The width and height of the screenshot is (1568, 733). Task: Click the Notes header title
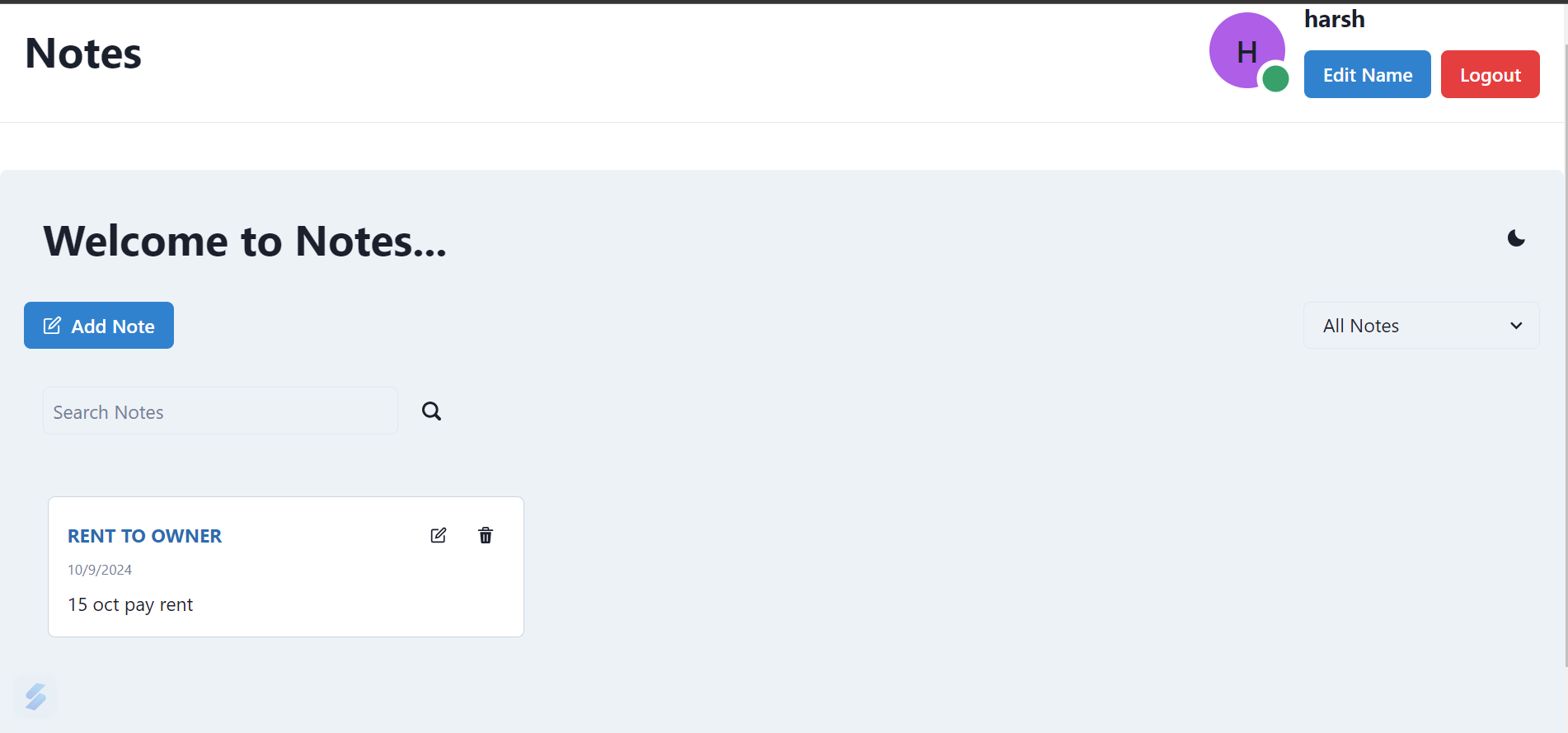[83, 54]
